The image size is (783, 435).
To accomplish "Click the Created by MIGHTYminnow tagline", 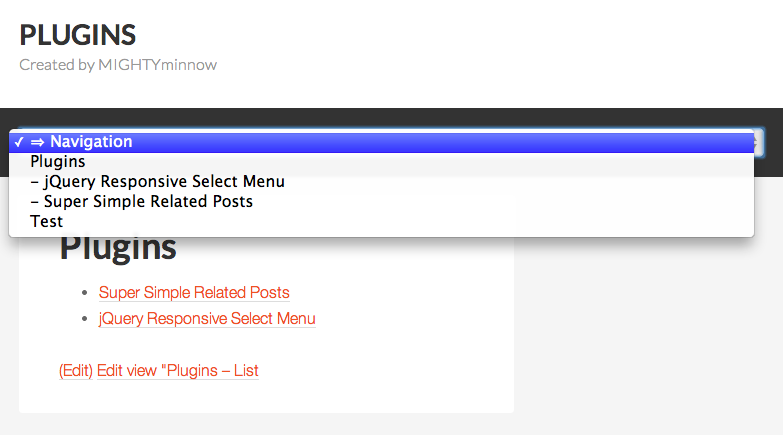I will (118, 65).
